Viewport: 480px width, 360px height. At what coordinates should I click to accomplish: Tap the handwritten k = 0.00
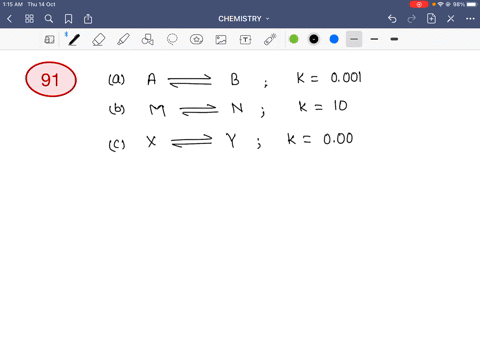click(320, 138)
